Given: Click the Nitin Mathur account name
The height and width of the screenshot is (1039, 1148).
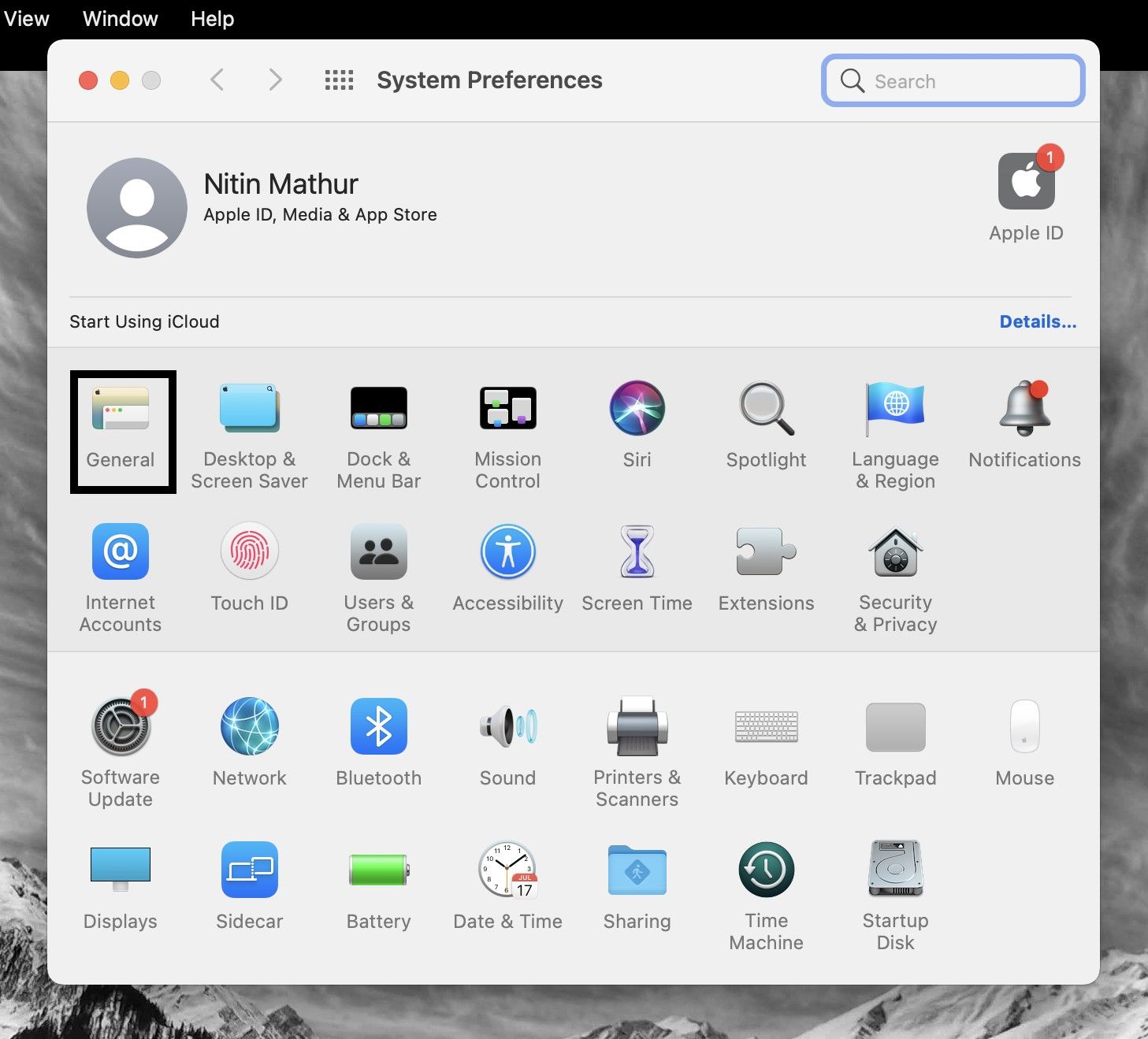Looking at the screenshot, I should coord(280,184).
